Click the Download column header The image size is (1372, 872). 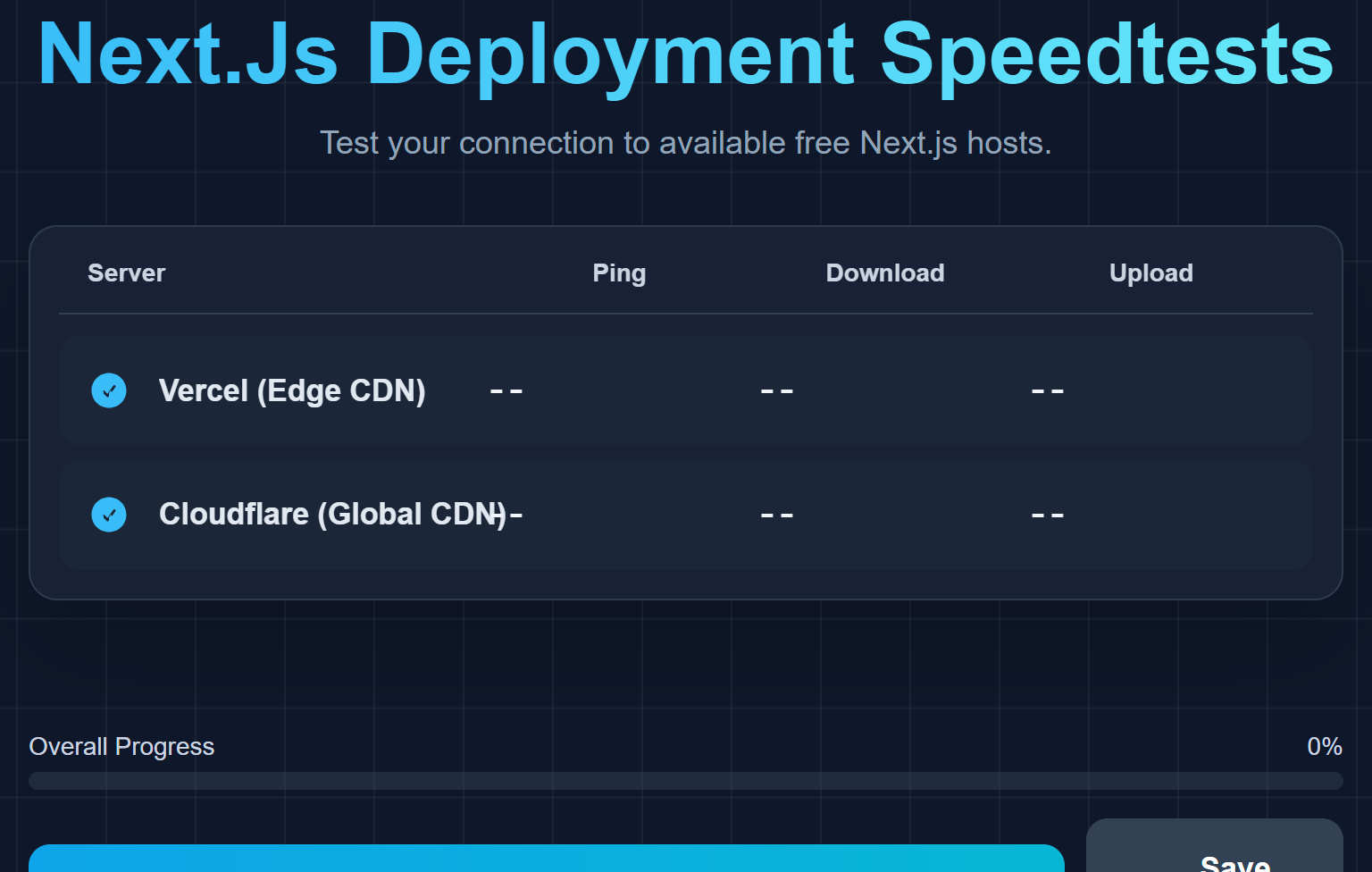pos(885,272)
